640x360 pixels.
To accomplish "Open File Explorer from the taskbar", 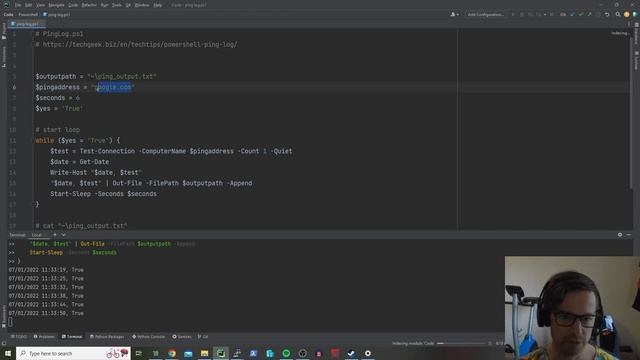I will pos(204,353).
